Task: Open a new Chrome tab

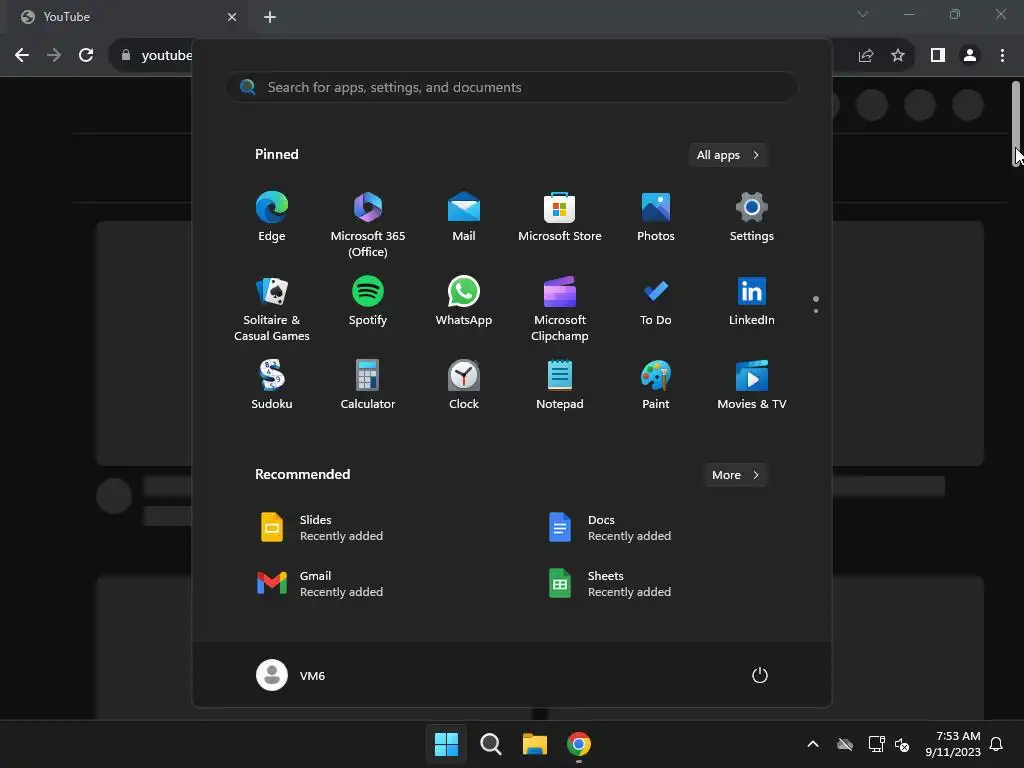Action: 270,17
